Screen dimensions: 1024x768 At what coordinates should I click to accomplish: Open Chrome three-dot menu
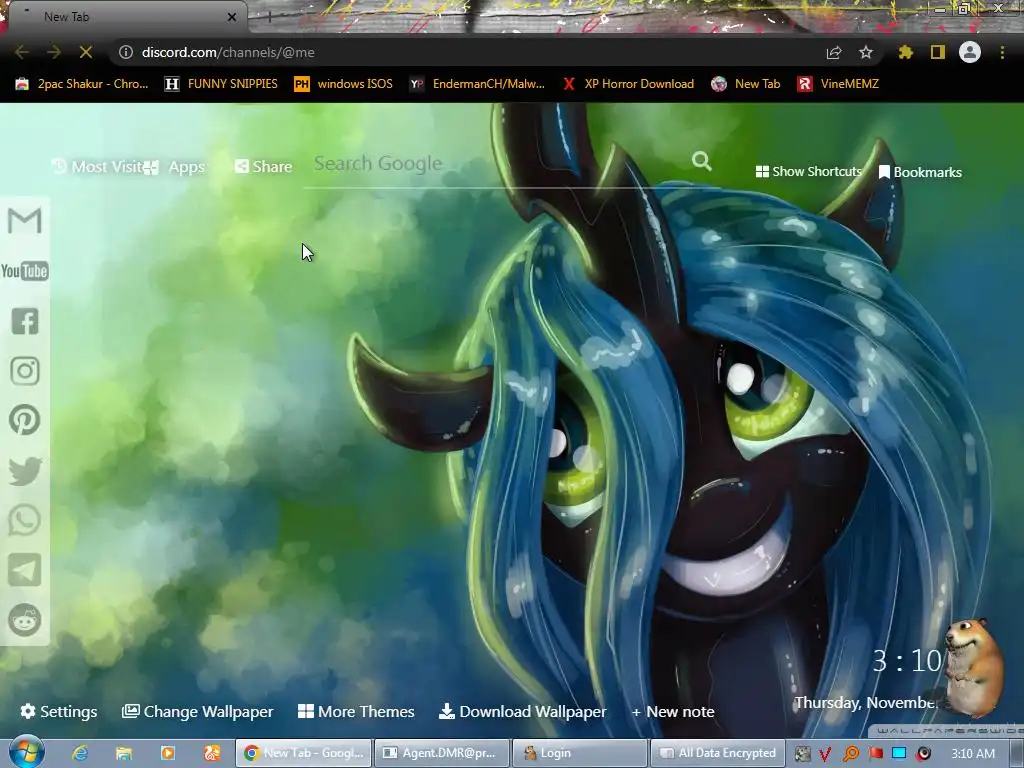point(1002,52)
